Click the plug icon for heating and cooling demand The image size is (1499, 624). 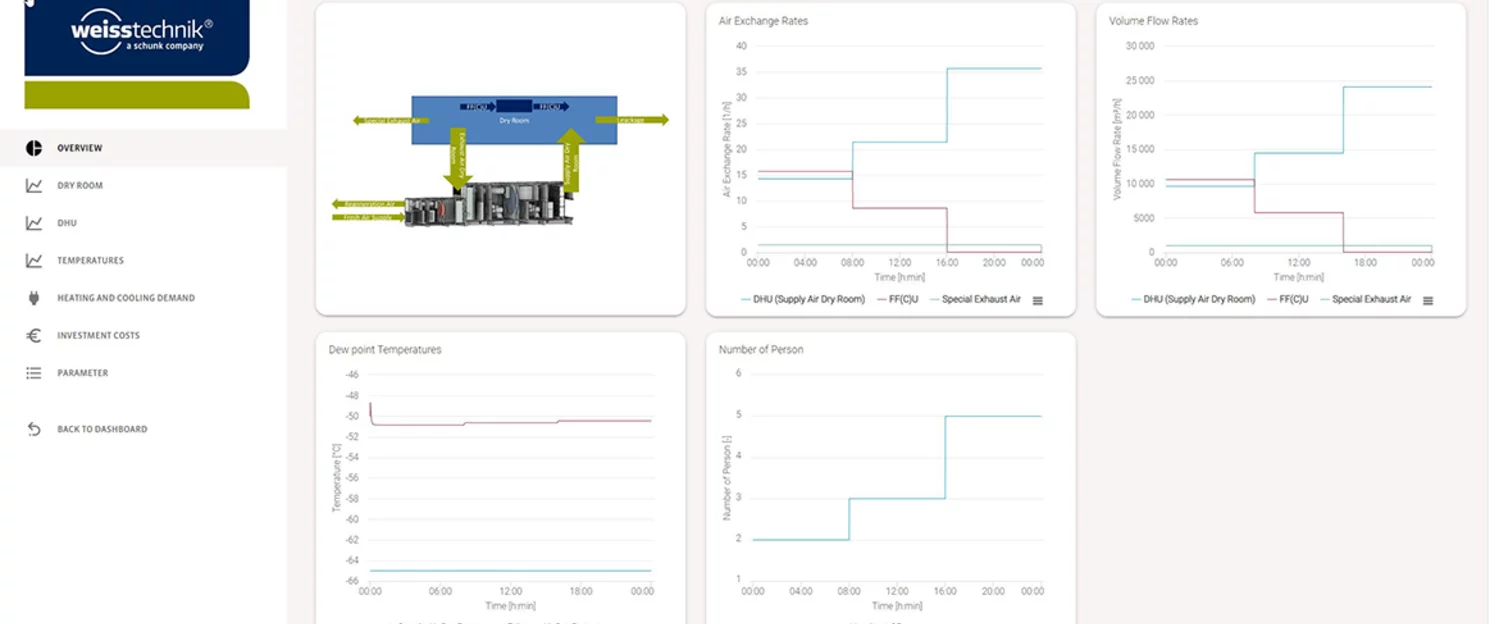(34, 298)
